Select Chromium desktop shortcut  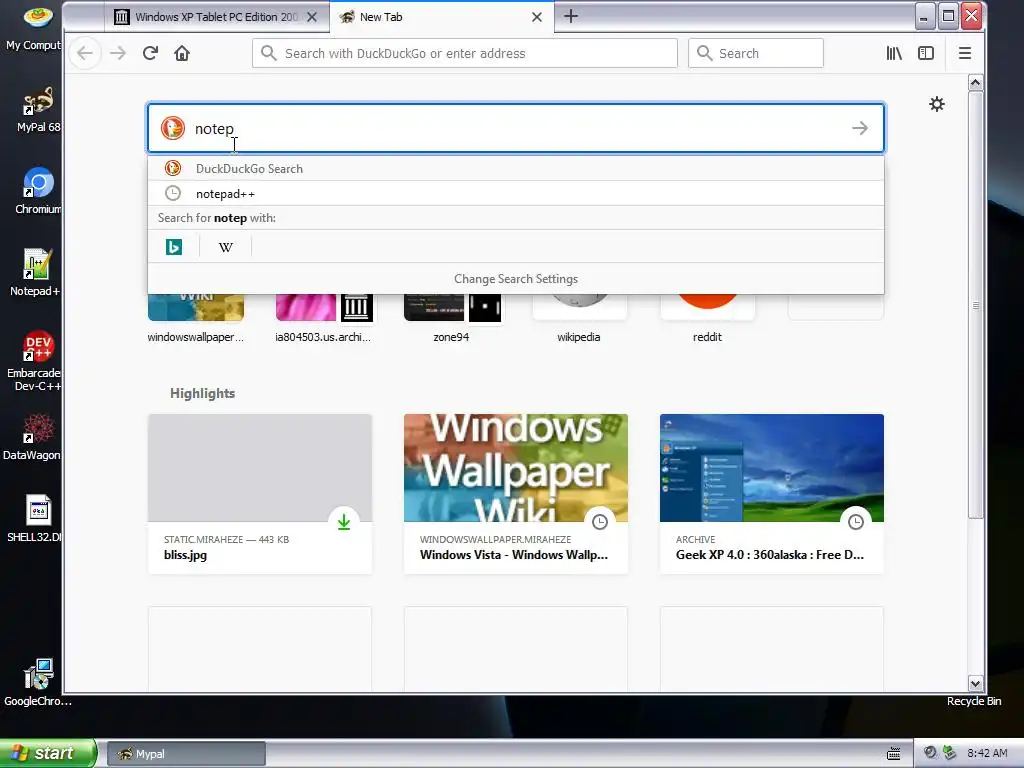tap(38, 191)
